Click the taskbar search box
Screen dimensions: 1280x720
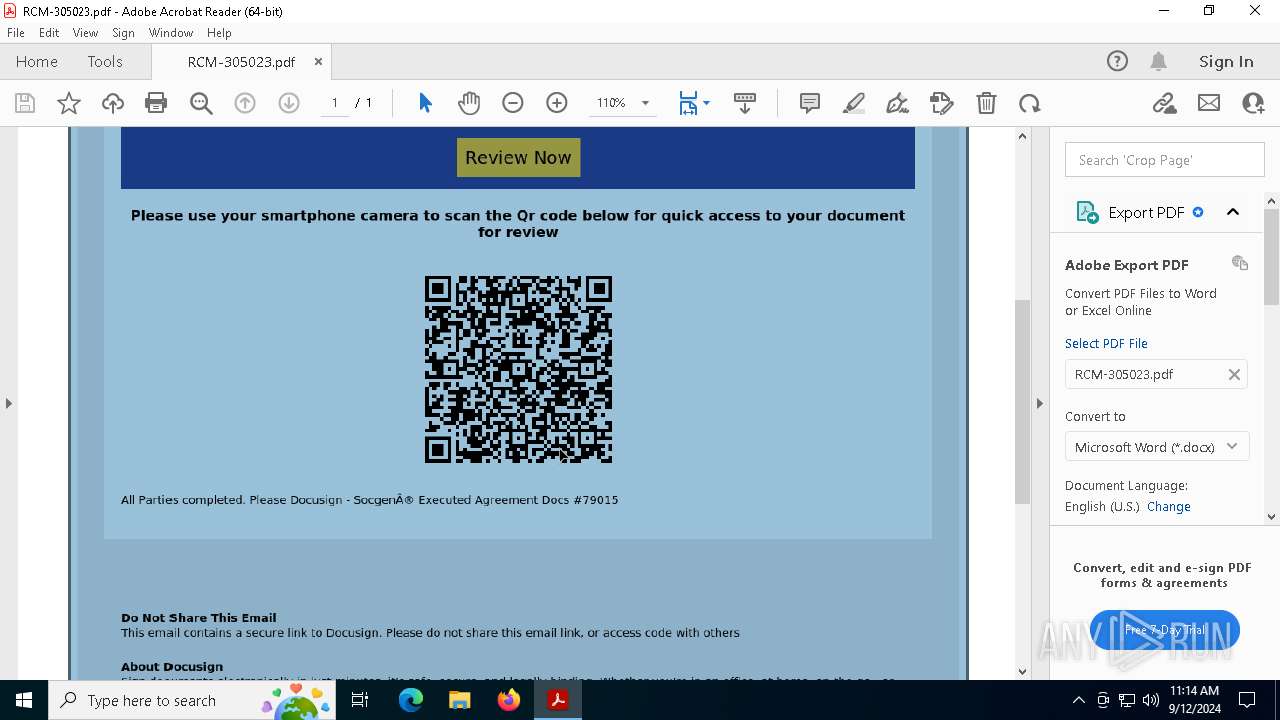coord(190,700)
